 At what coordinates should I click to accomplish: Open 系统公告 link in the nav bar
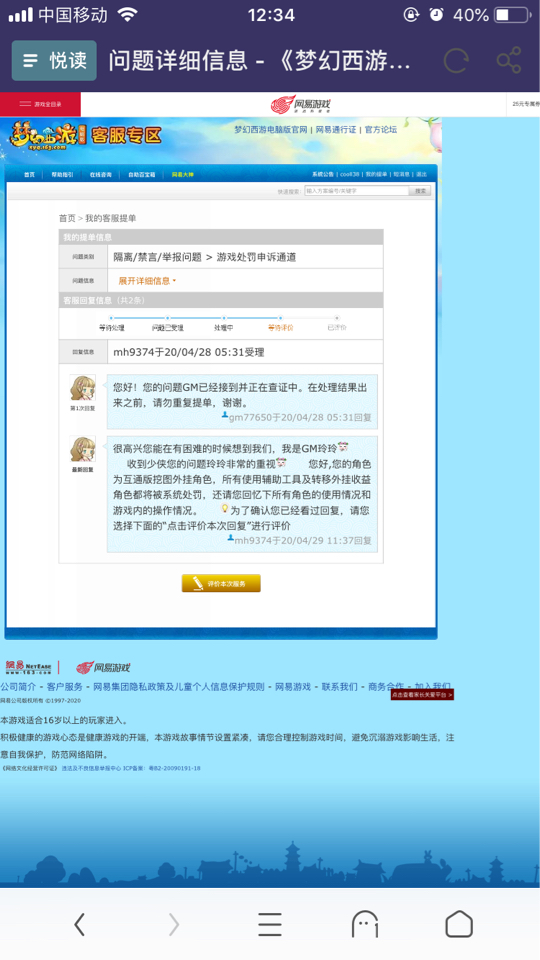(x=323, y=174)
